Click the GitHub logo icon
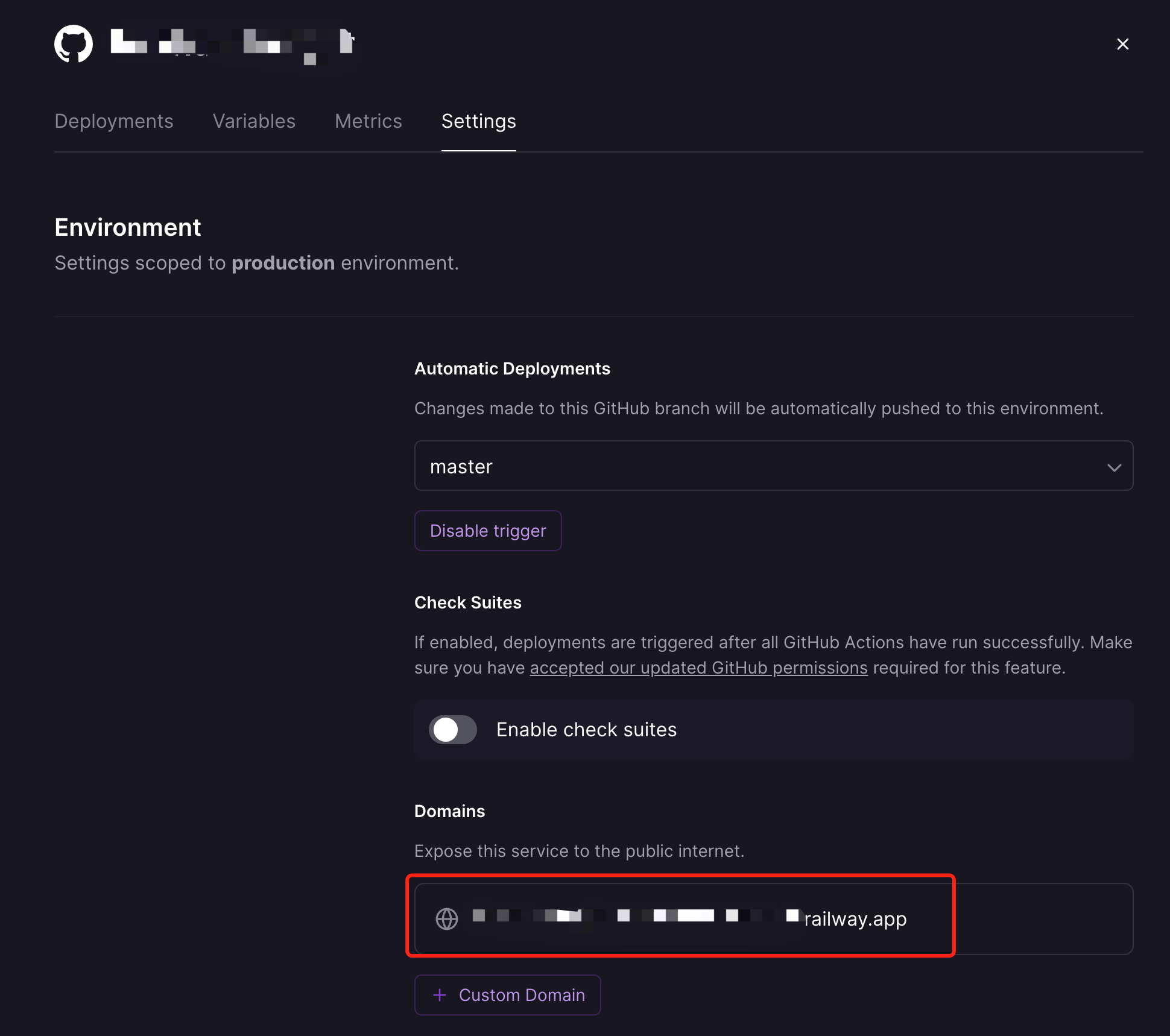This screenshot has width=1170, height=1036. point(74,43)
